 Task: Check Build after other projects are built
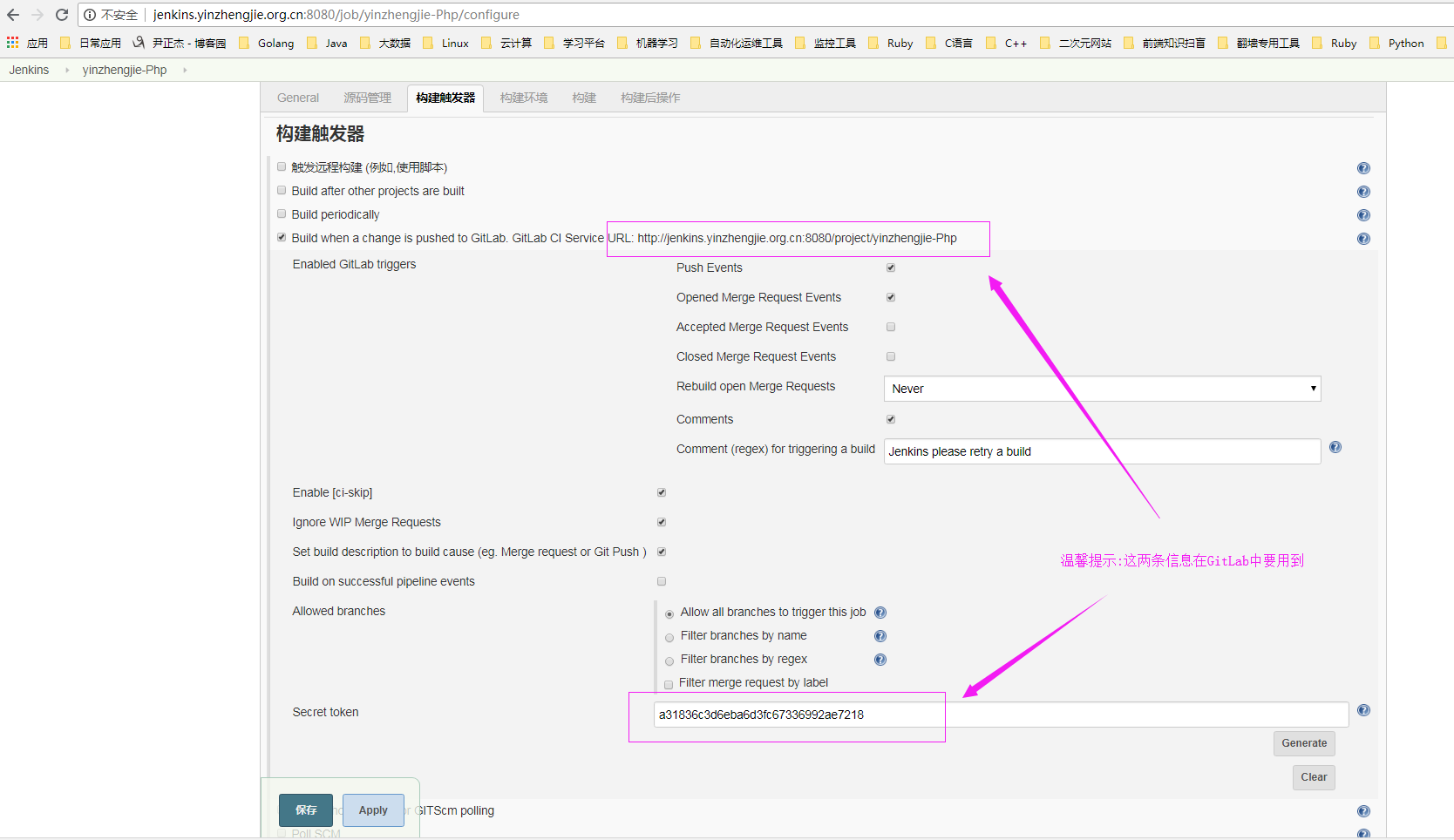click(x=282, y=190)
